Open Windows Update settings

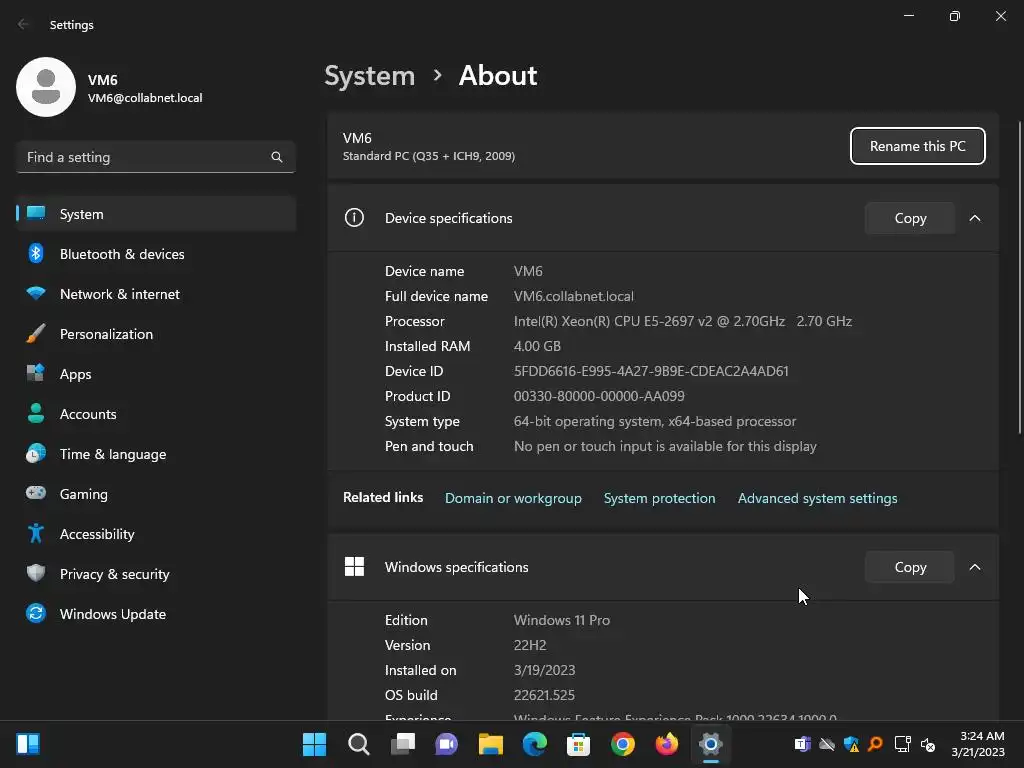tap(155, 614)
